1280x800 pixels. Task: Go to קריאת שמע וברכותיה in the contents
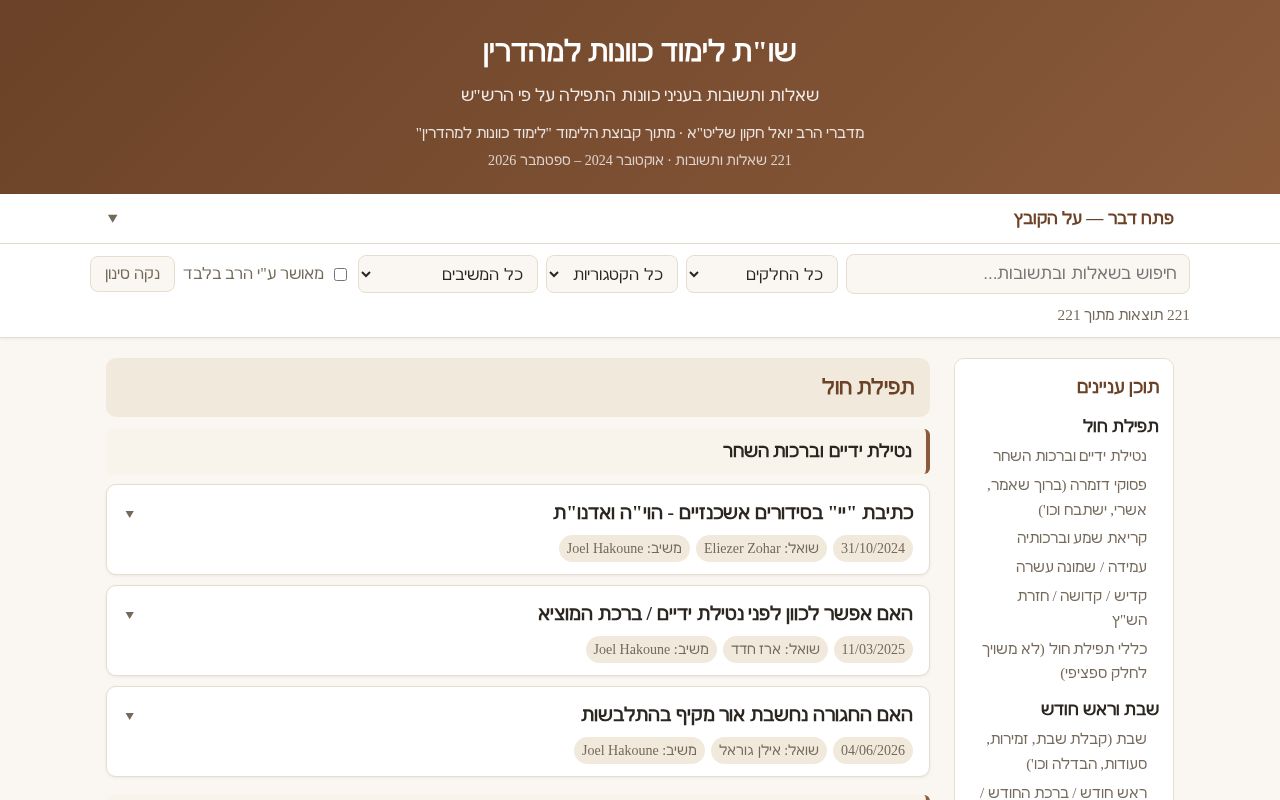click(x=1082, y=538)
